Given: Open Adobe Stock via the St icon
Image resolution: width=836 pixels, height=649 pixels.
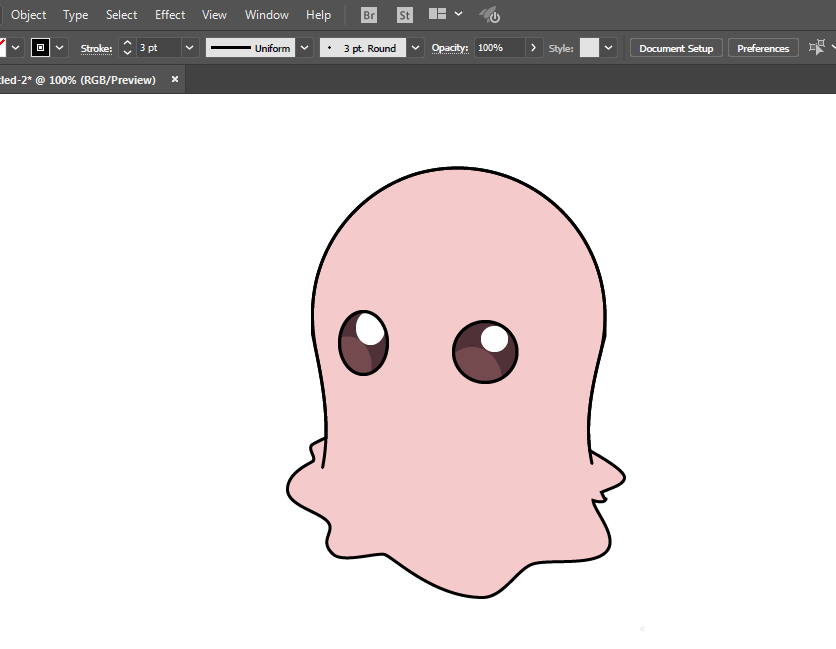Looking at the screenshot, I should point(404,15).
